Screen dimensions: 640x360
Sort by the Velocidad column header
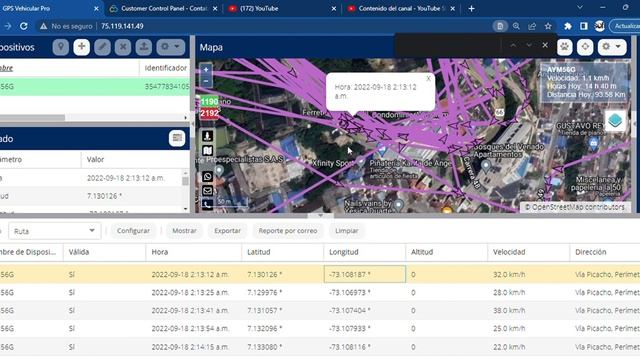coord(529,252)
